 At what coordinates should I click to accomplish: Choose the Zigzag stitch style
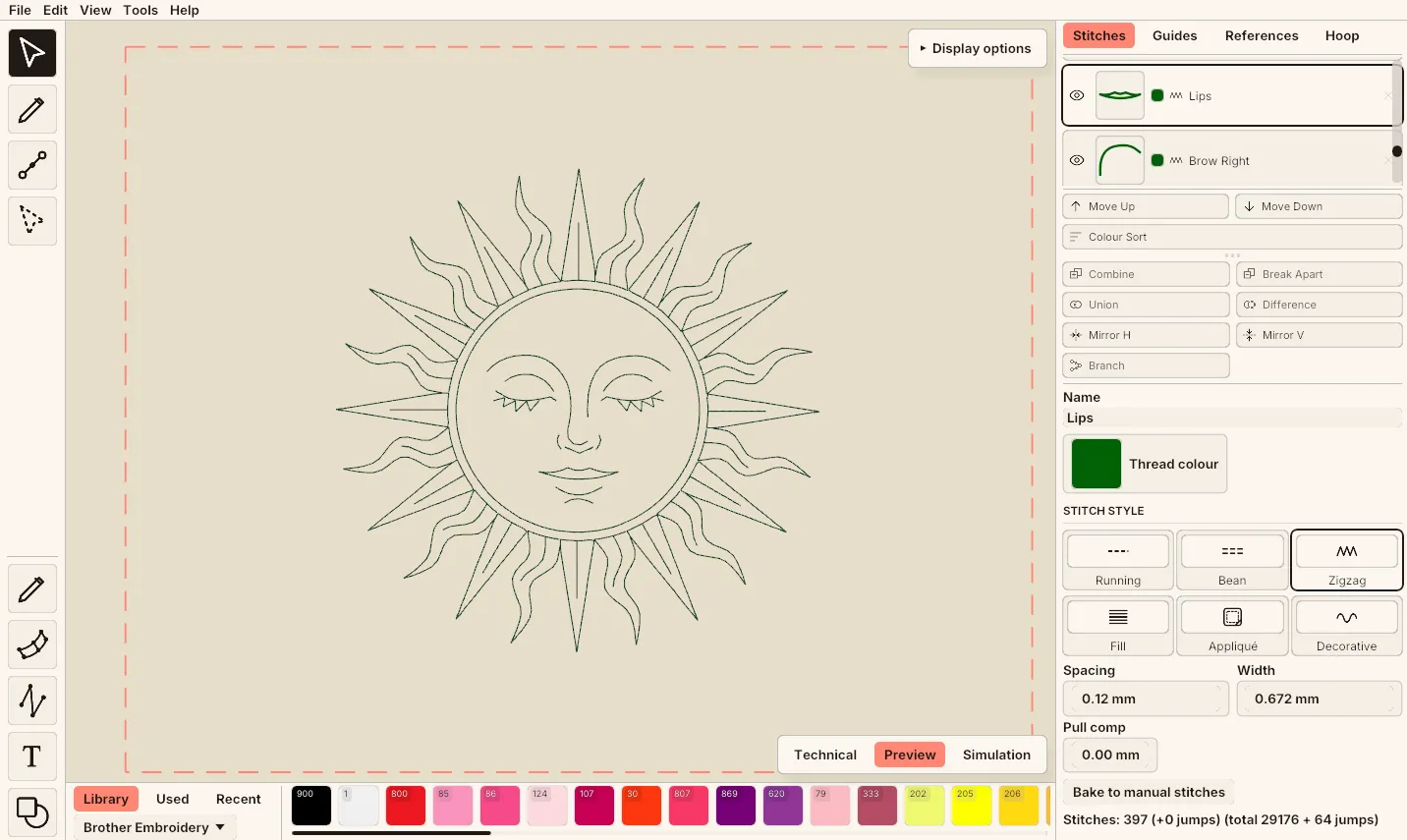1346,561
